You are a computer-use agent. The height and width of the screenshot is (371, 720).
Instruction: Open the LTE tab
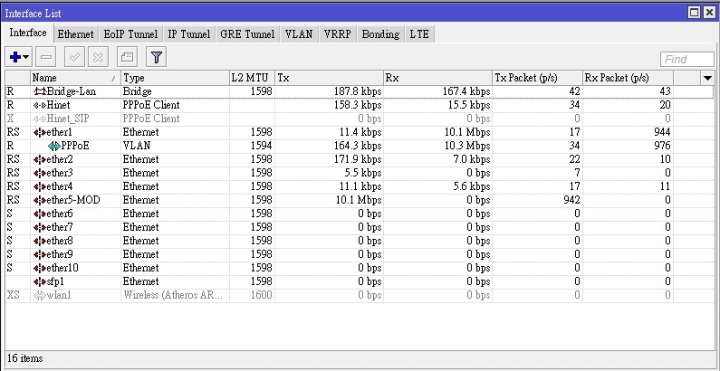[419, 34]
